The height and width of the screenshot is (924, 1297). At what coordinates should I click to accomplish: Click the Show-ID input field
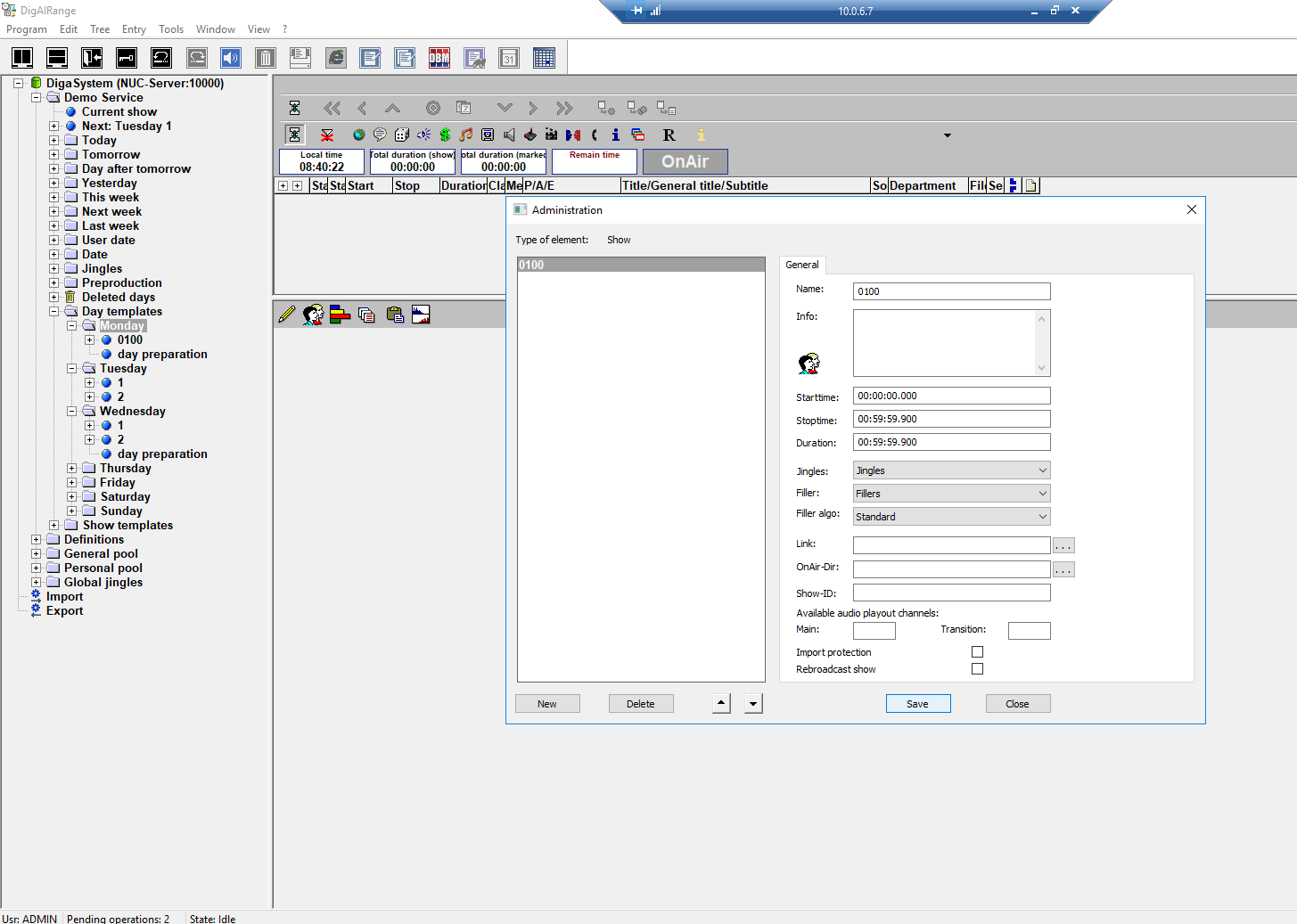(x=951, y=593)
